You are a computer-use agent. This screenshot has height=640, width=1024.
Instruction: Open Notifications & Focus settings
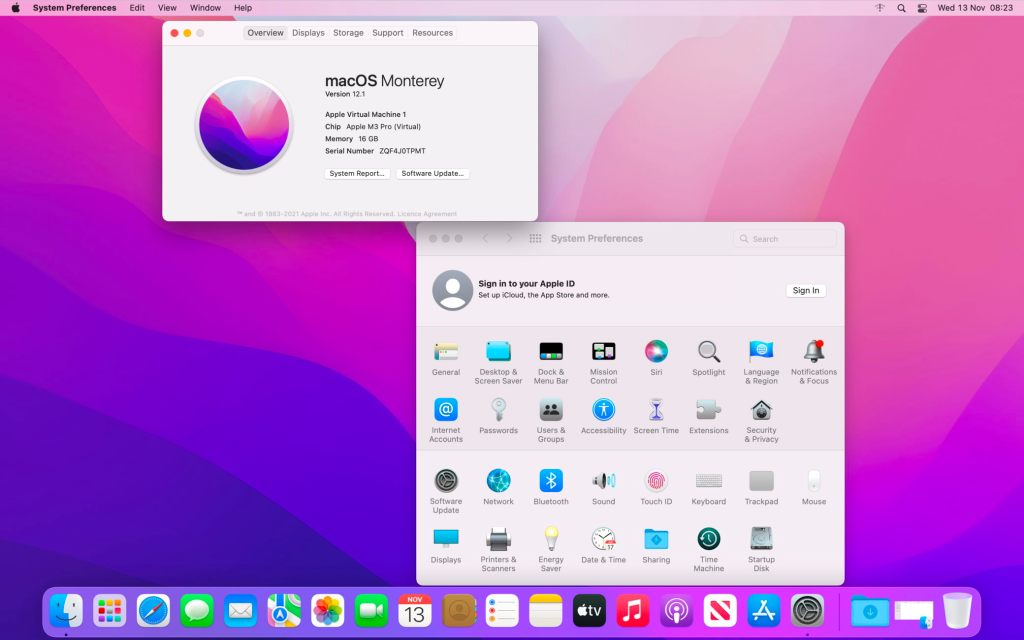tap(814, 352)
